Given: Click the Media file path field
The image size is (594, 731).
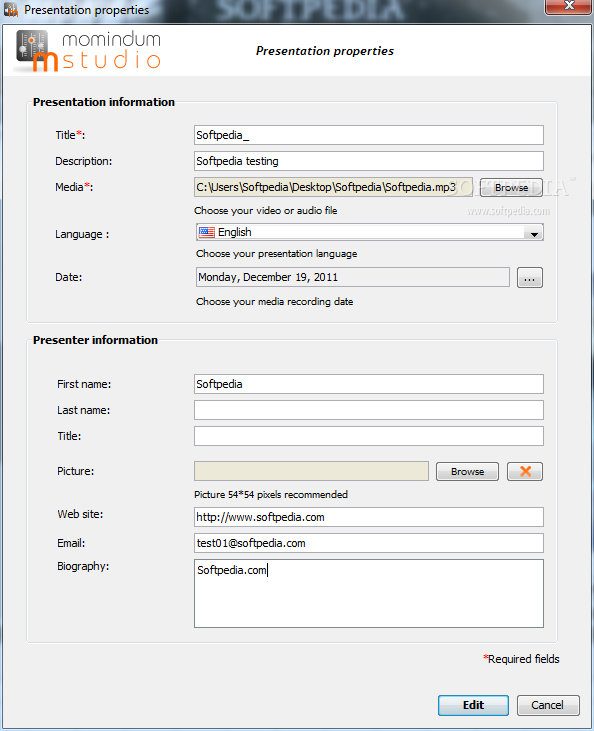Looking at the screenshot, I should point(333,187).
